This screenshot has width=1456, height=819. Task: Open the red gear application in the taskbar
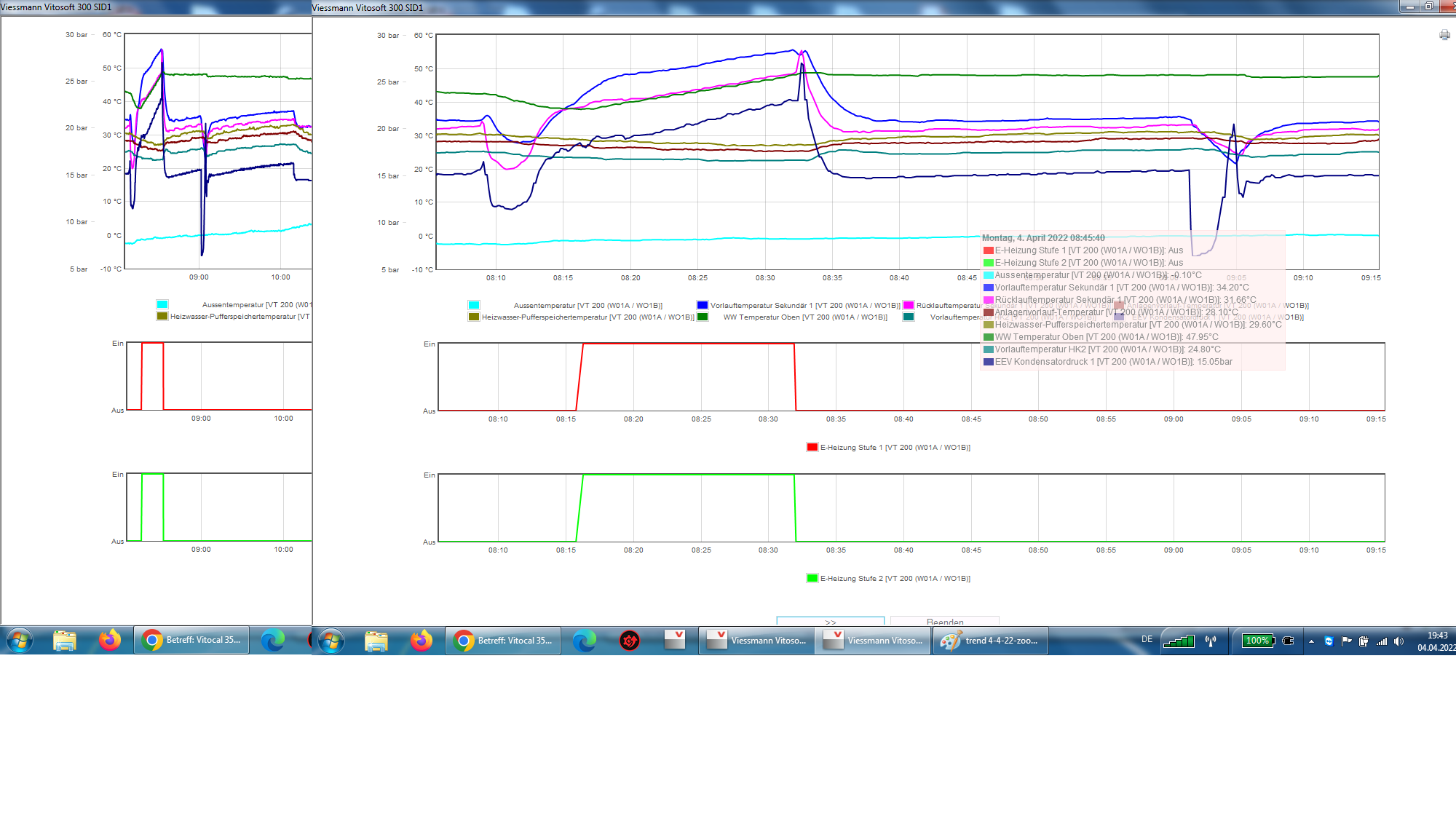(630, 641)
